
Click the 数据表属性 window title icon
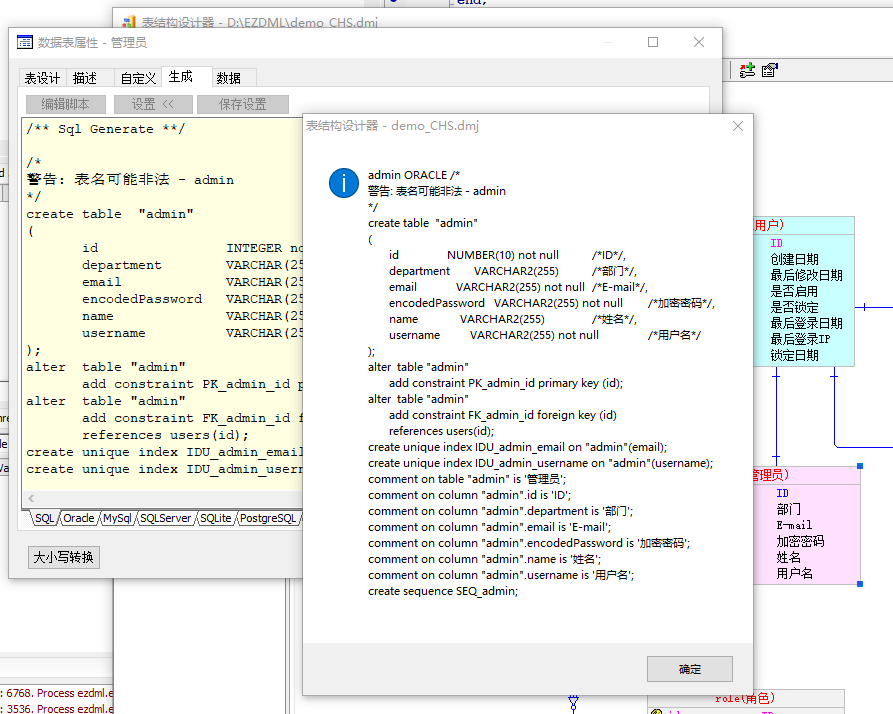pyautogui.click(x=24, y=42)
